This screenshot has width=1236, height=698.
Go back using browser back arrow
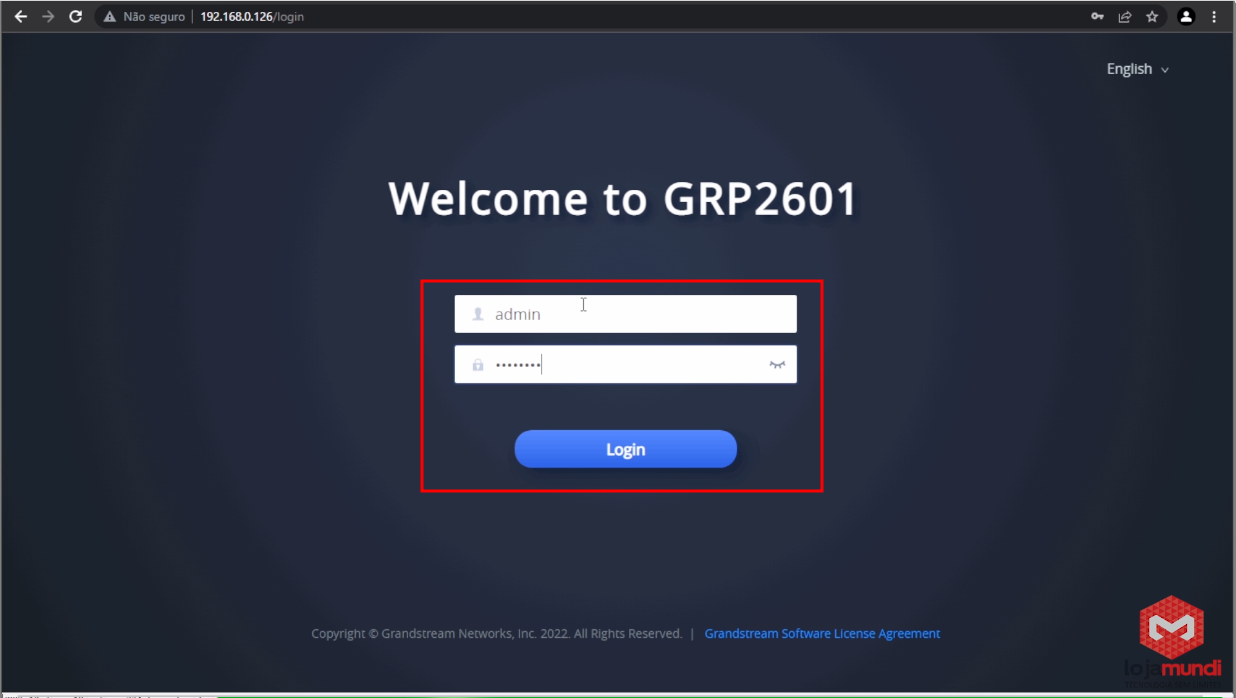(x=20, y=17)
